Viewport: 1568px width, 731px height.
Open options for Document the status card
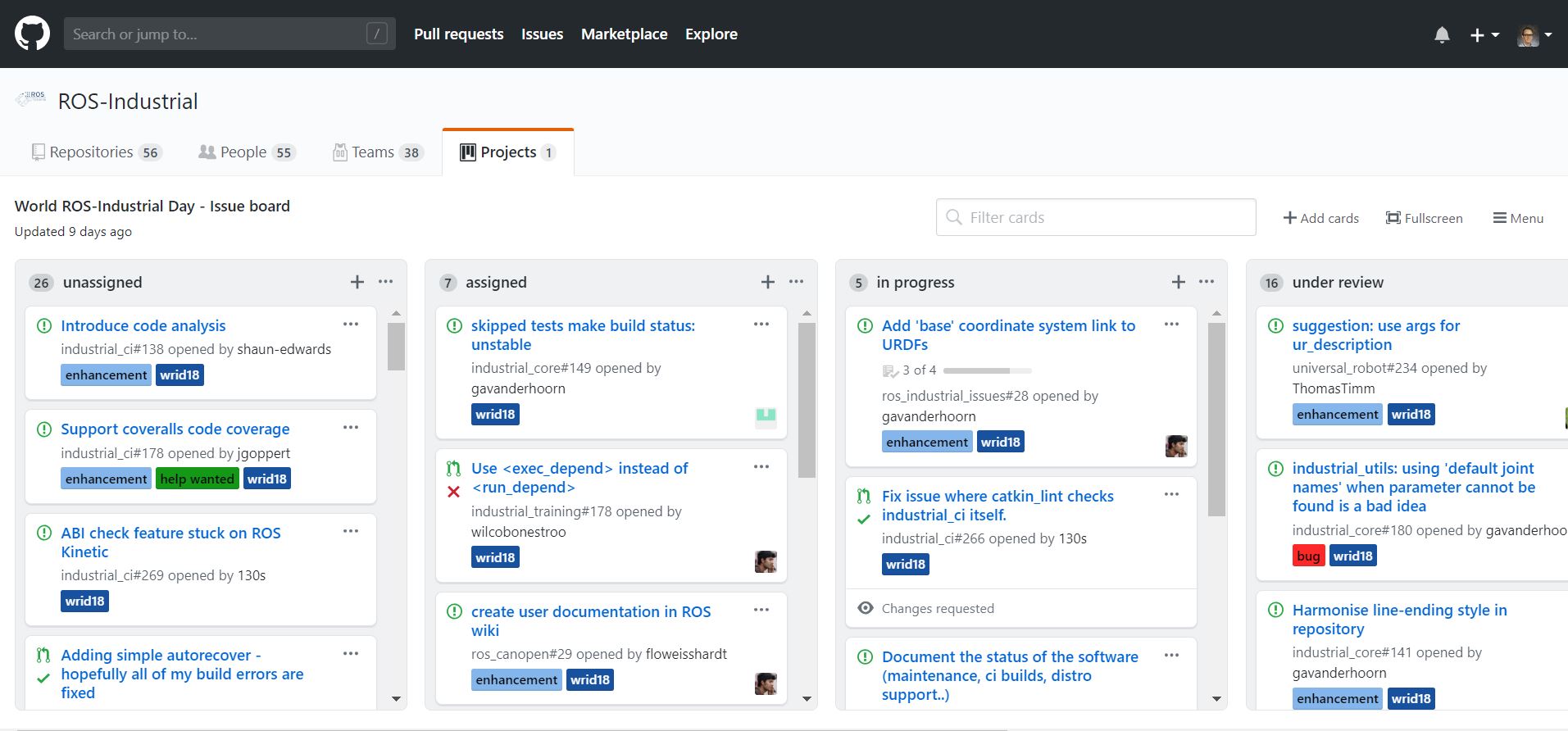[x=1172, y=655]
